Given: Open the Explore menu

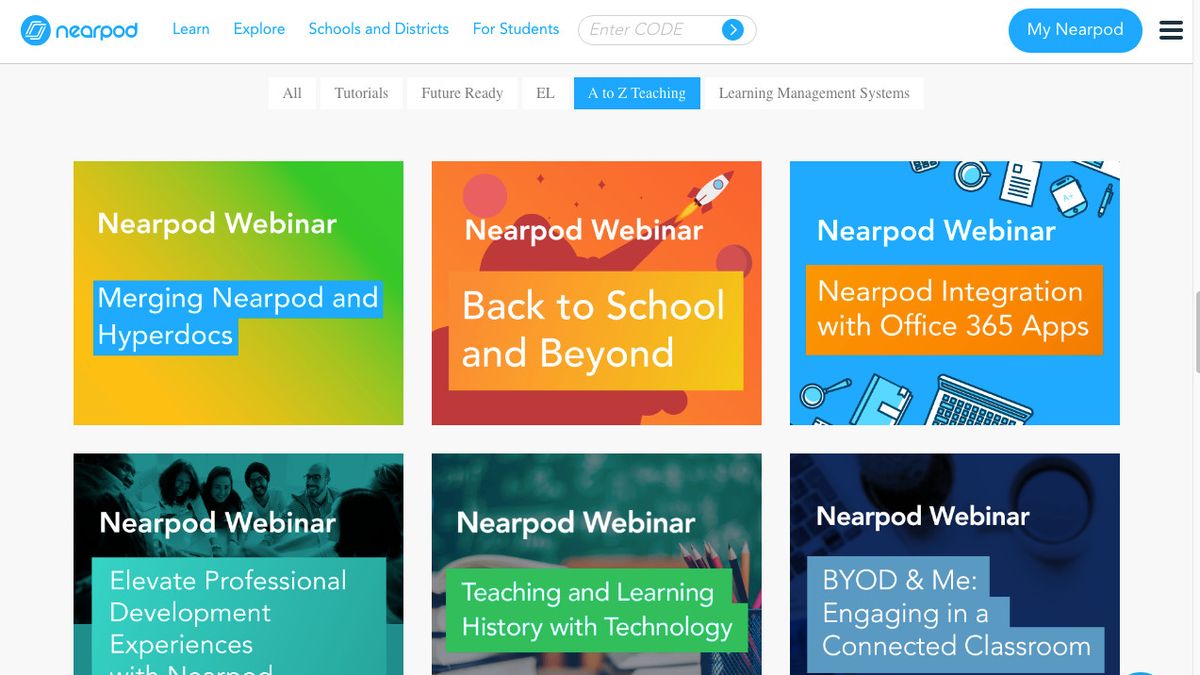Looking at the screenshot, I should point(259,29).
